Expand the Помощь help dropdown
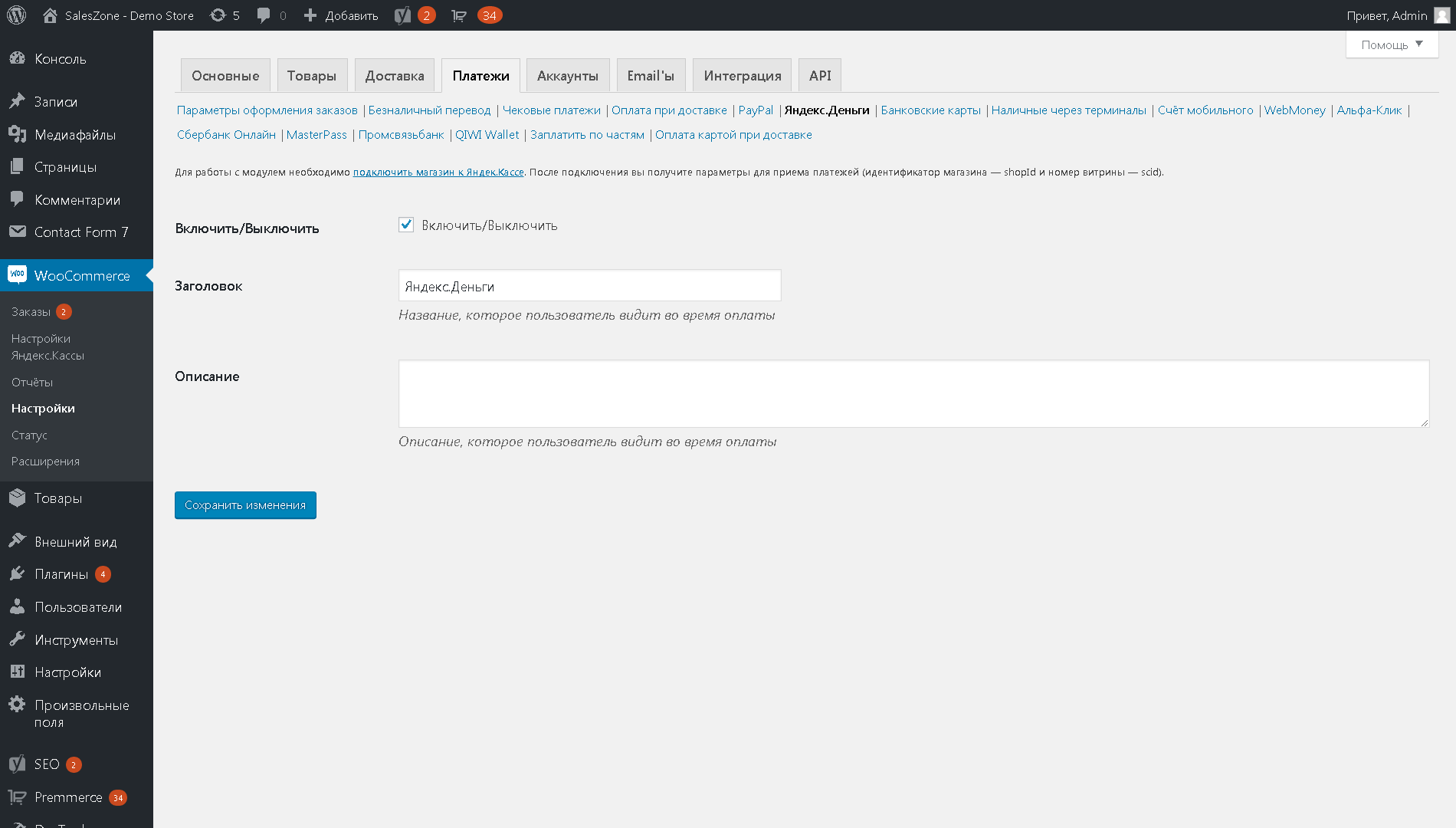 [1392, 44]
